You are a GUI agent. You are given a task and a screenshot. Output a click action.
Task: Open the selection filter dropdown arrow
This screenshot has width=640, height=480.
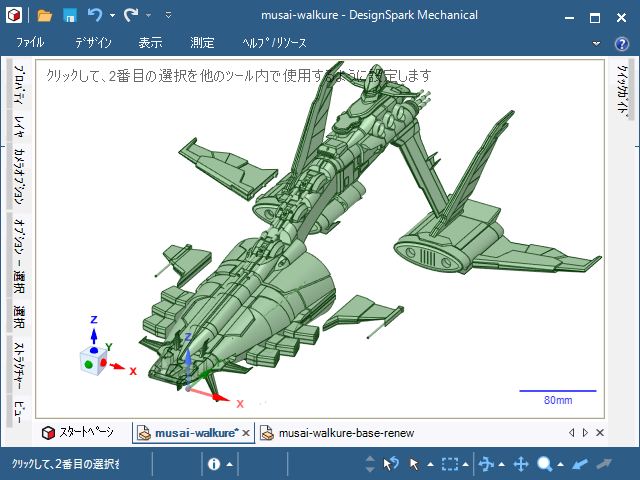(431, 464)
